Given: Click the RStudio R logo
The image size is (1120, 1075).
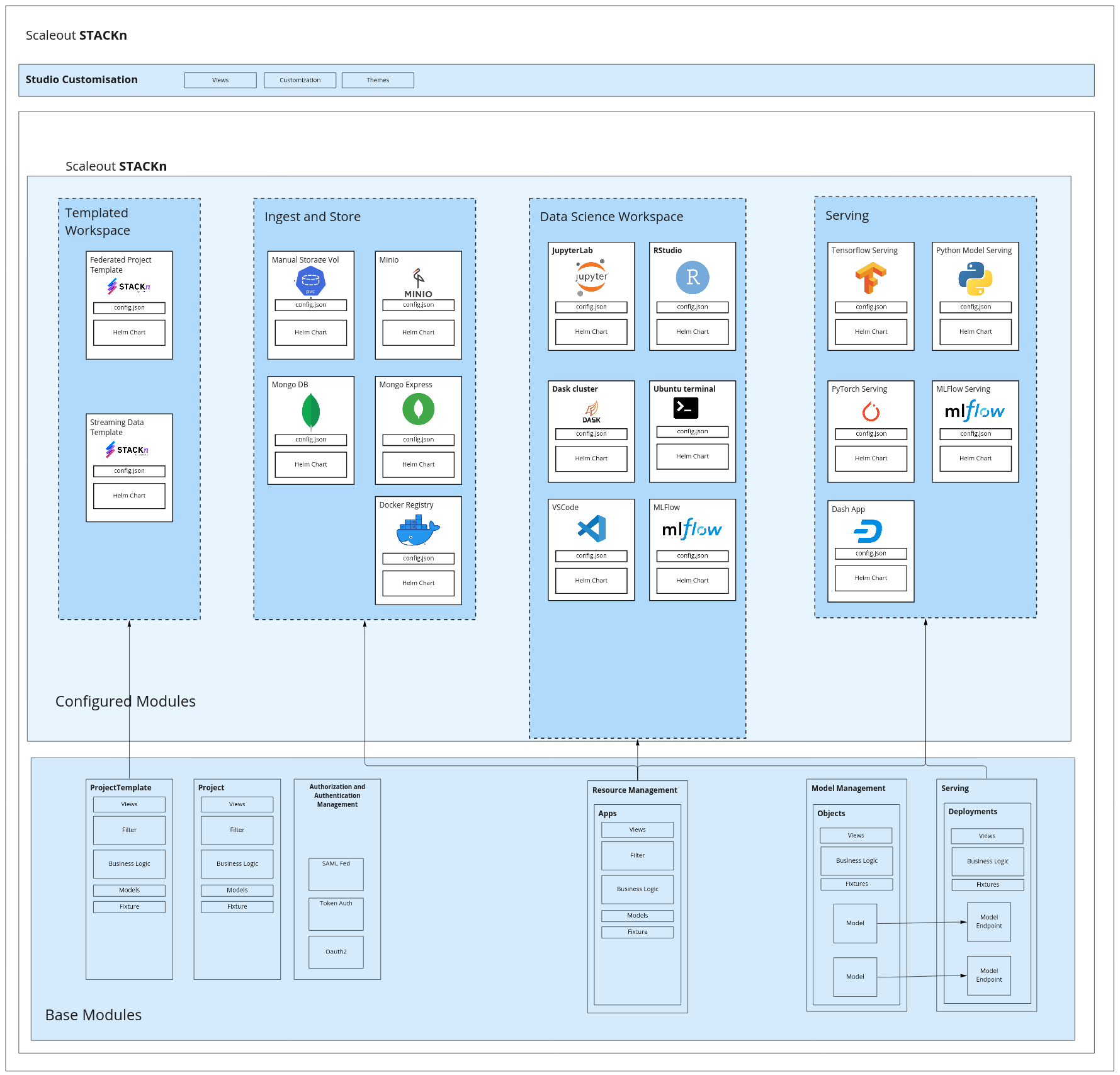Looking at the screenshot, I should 693,277.
